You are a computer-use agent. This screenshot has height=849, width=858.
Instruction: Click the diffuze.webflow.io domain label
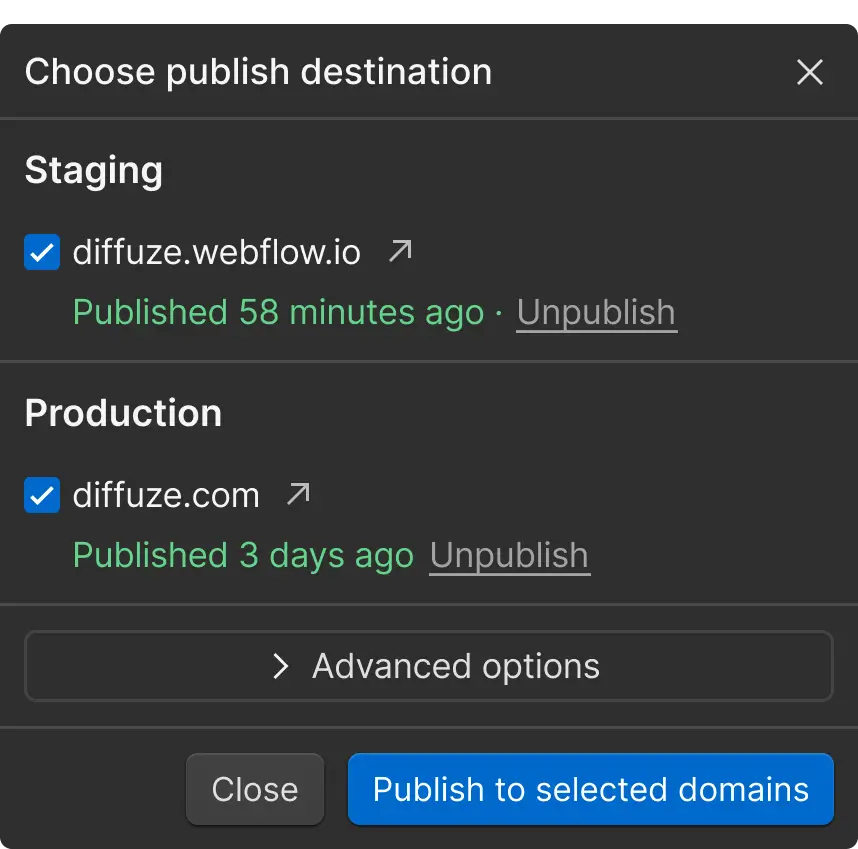(x=217, y=252)
